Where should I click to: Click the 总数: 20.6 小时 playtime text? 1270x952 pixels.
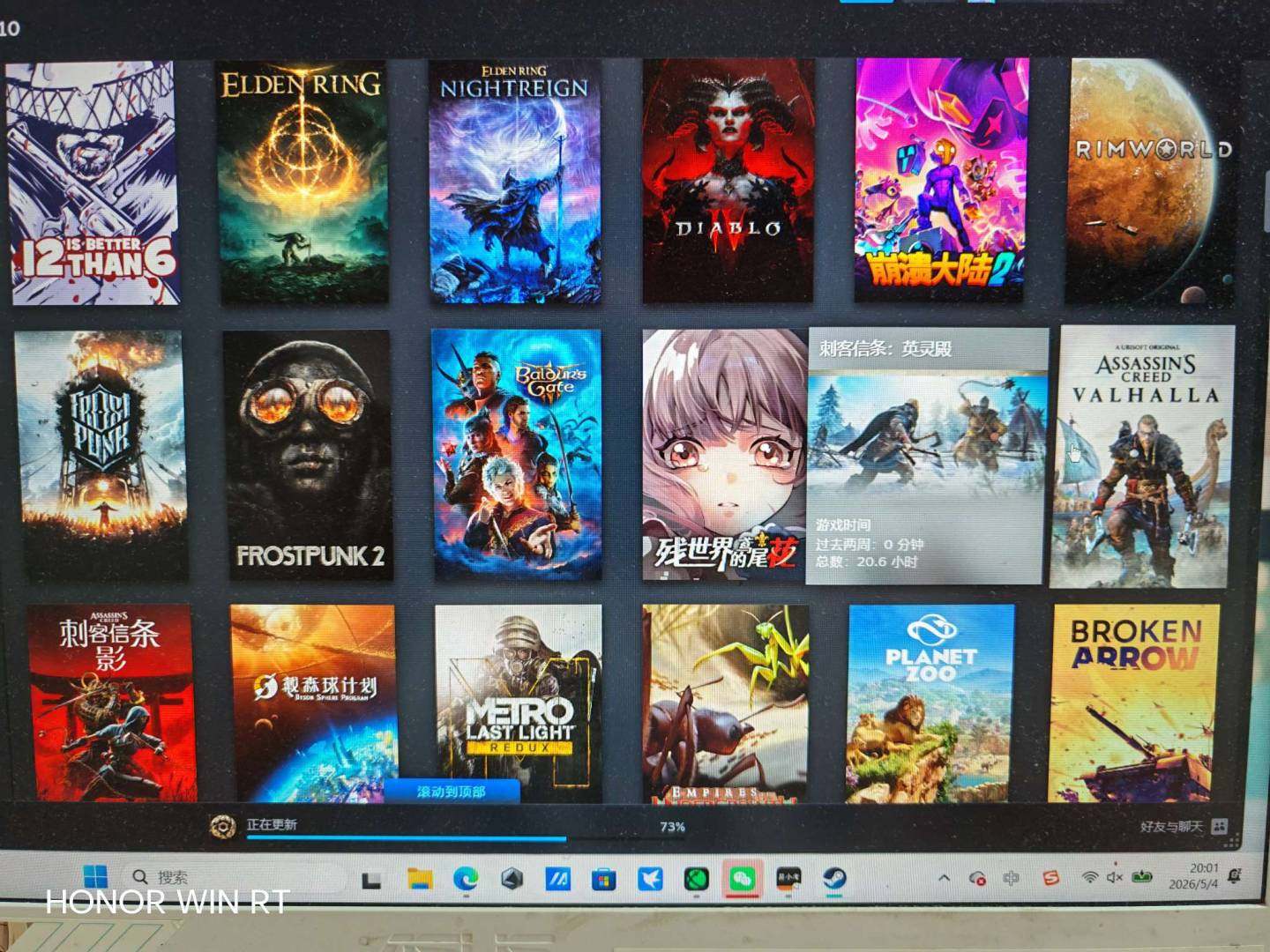867,562
